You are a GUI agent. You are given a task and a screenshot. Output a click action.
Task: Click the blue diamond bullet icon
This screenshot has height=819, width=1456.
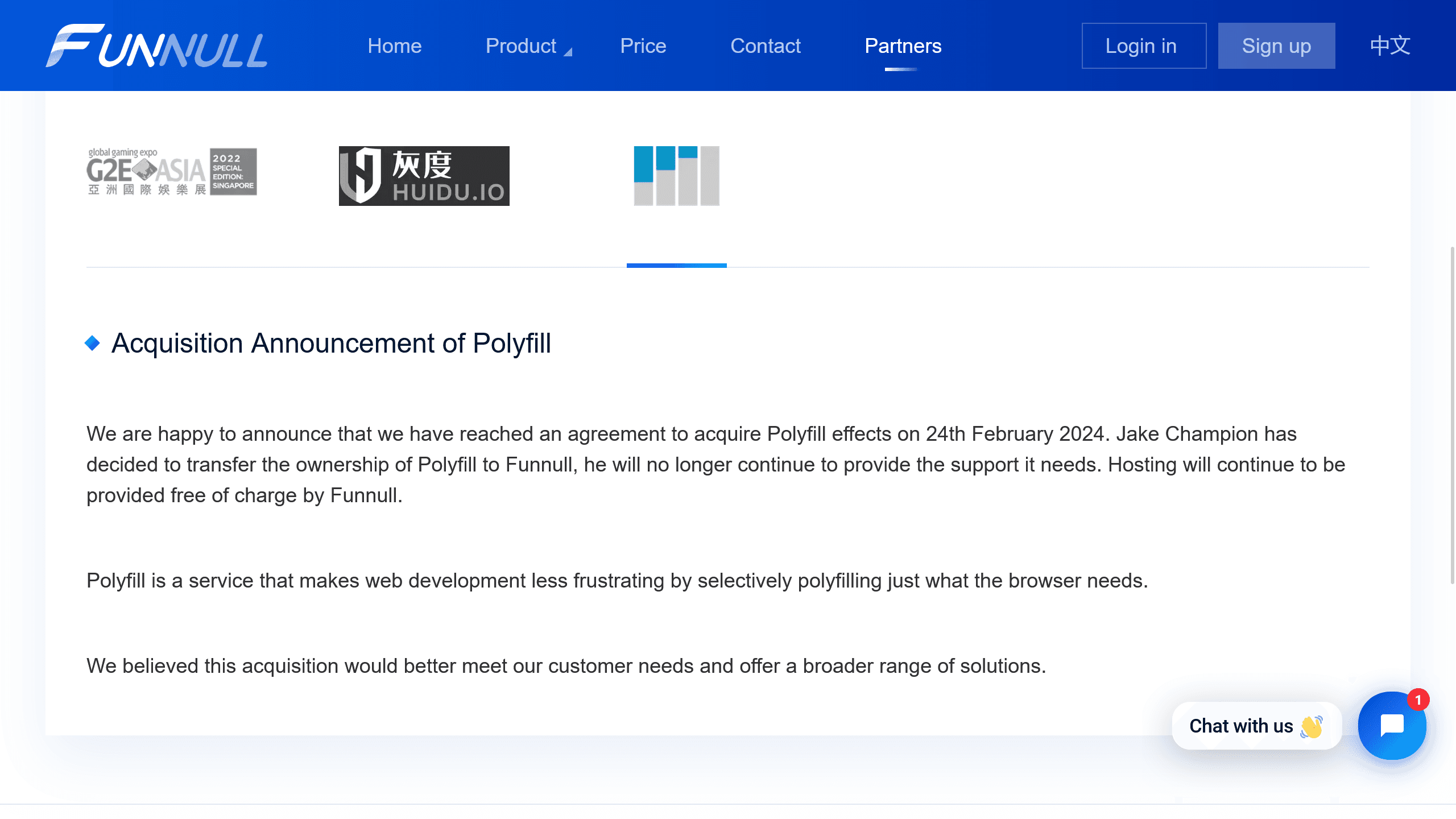(x=92, y=344)
